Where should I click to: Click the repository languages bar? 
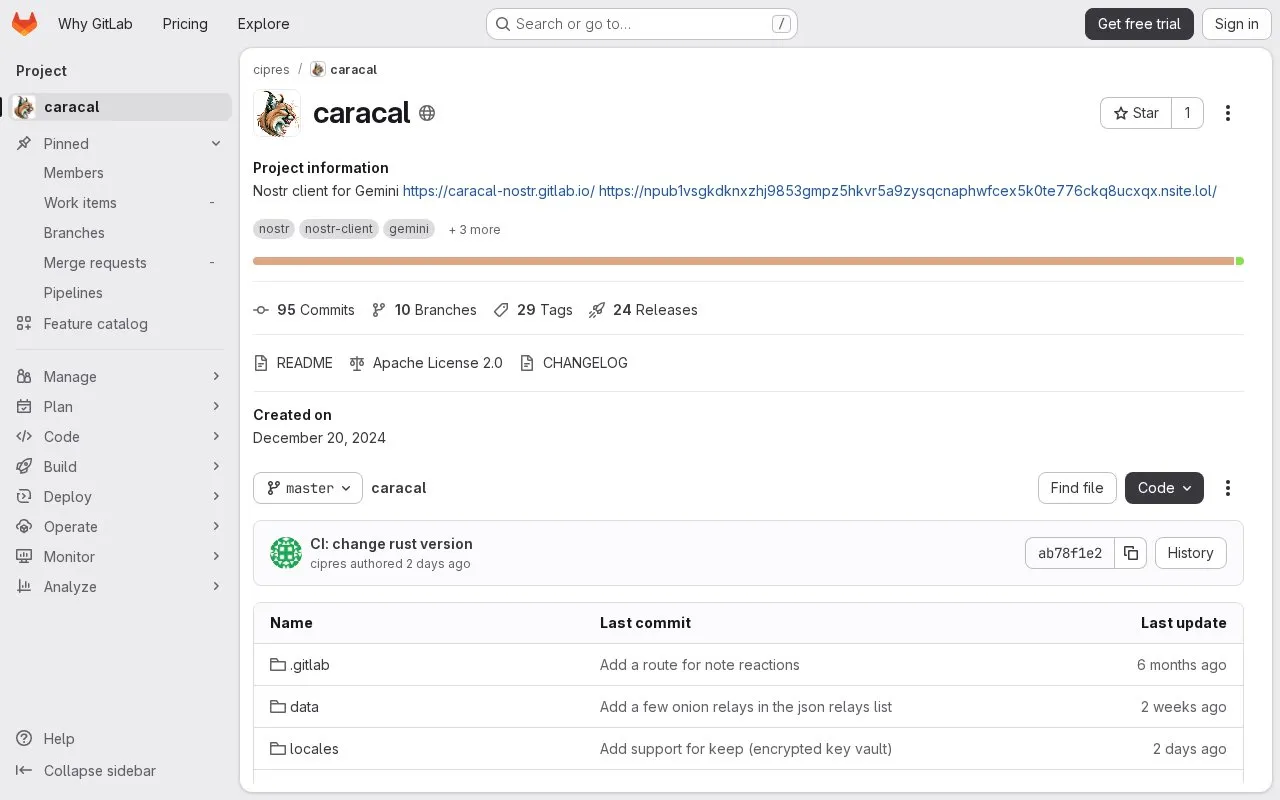pos(748,261)
